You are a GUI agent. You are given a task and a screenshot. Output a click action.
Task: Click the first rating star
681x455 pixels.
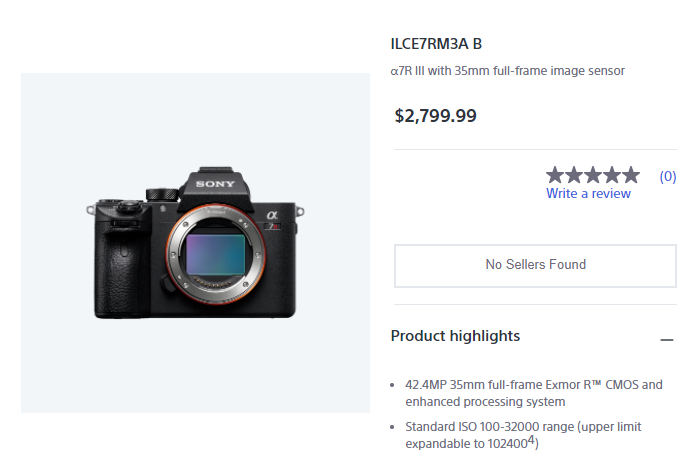556,175
